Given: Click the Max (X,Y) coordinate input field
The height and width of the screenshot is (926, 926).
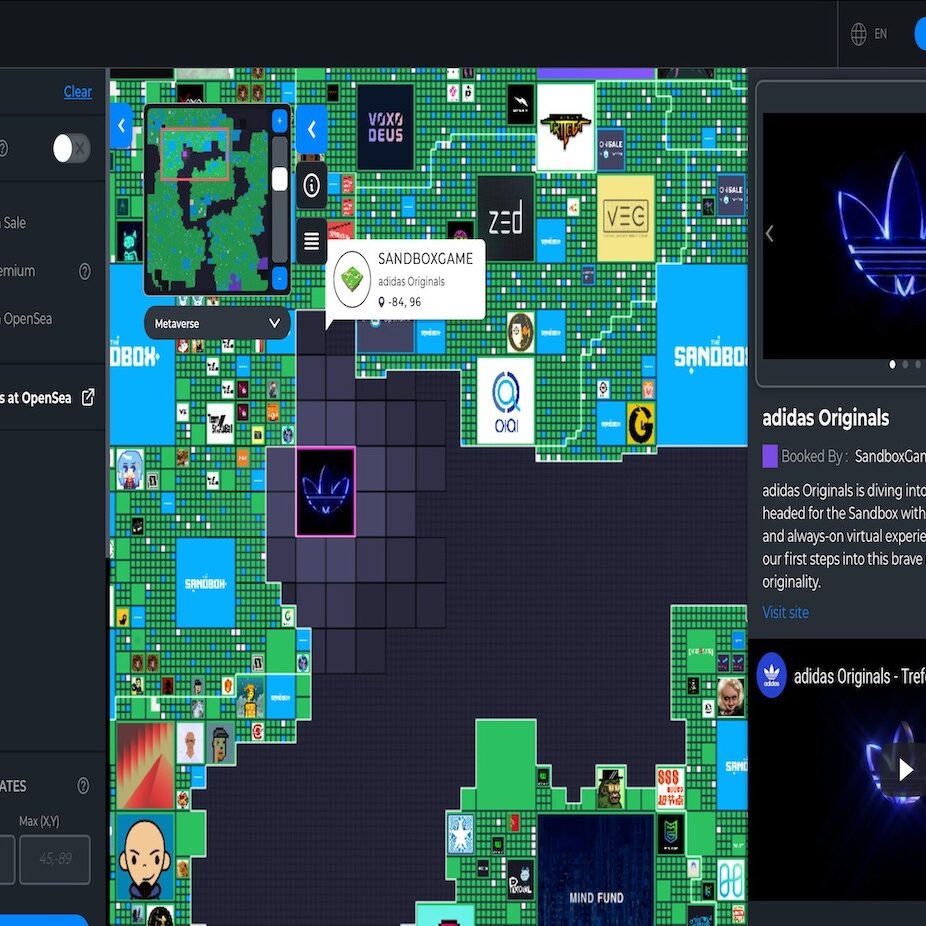Looking at the screenshot, I should point(55,860).
